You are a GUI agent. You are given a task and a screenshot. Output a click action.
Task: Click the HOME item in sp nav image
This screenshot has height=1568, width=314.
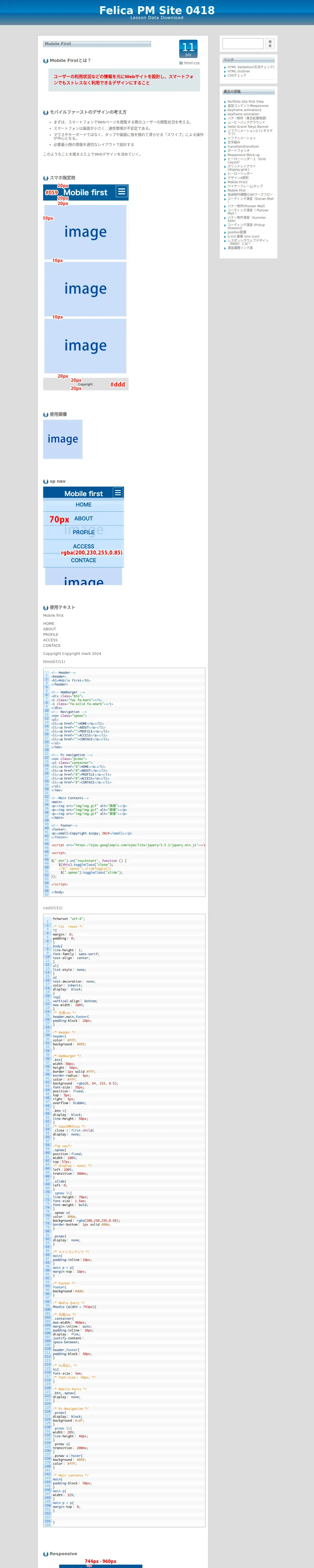pyautogui.click(x=83, y=505)
